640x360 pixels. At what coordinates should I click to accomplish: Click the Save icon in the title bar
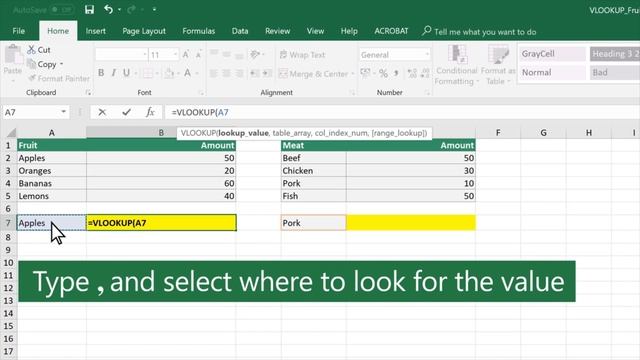89,9
